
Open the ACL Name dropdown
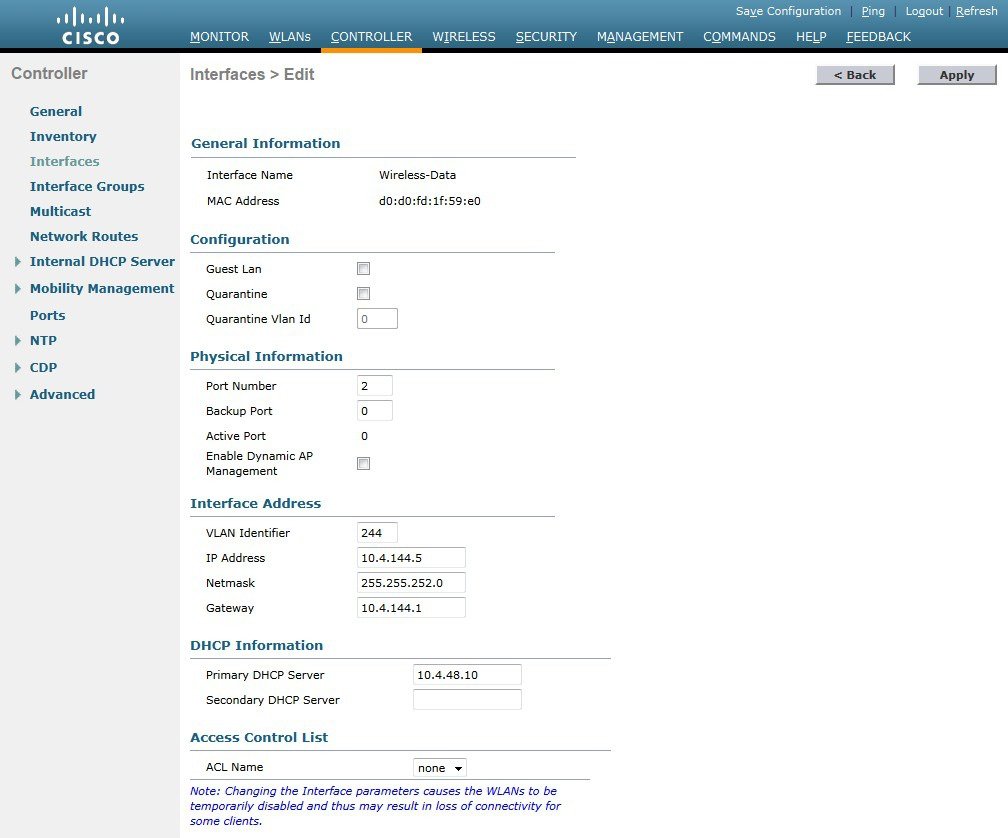439,767
